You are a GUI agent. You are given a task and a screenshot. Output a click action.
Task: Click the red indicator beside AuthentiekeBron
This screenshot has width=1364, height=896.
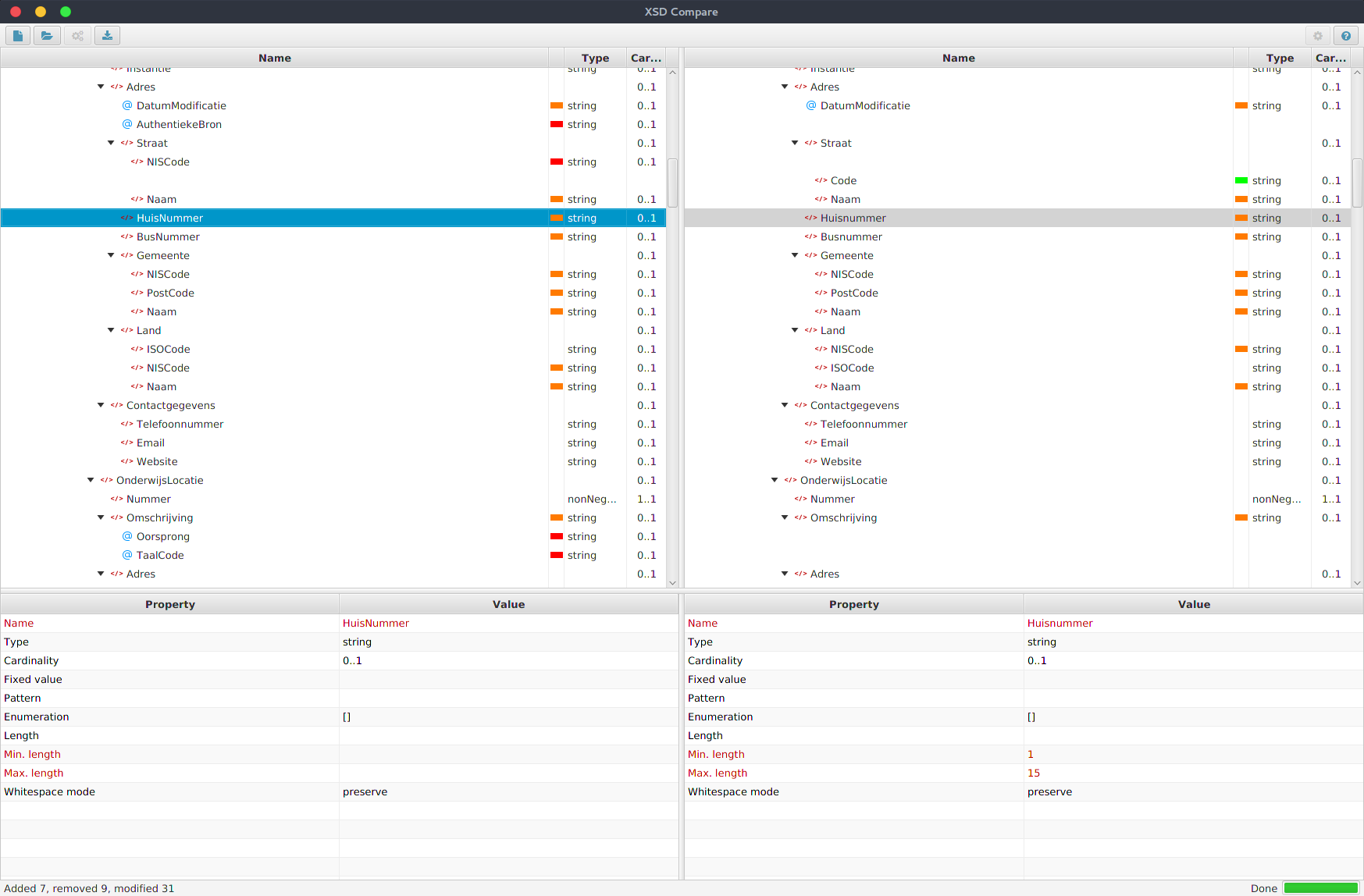tap(556, 124)
